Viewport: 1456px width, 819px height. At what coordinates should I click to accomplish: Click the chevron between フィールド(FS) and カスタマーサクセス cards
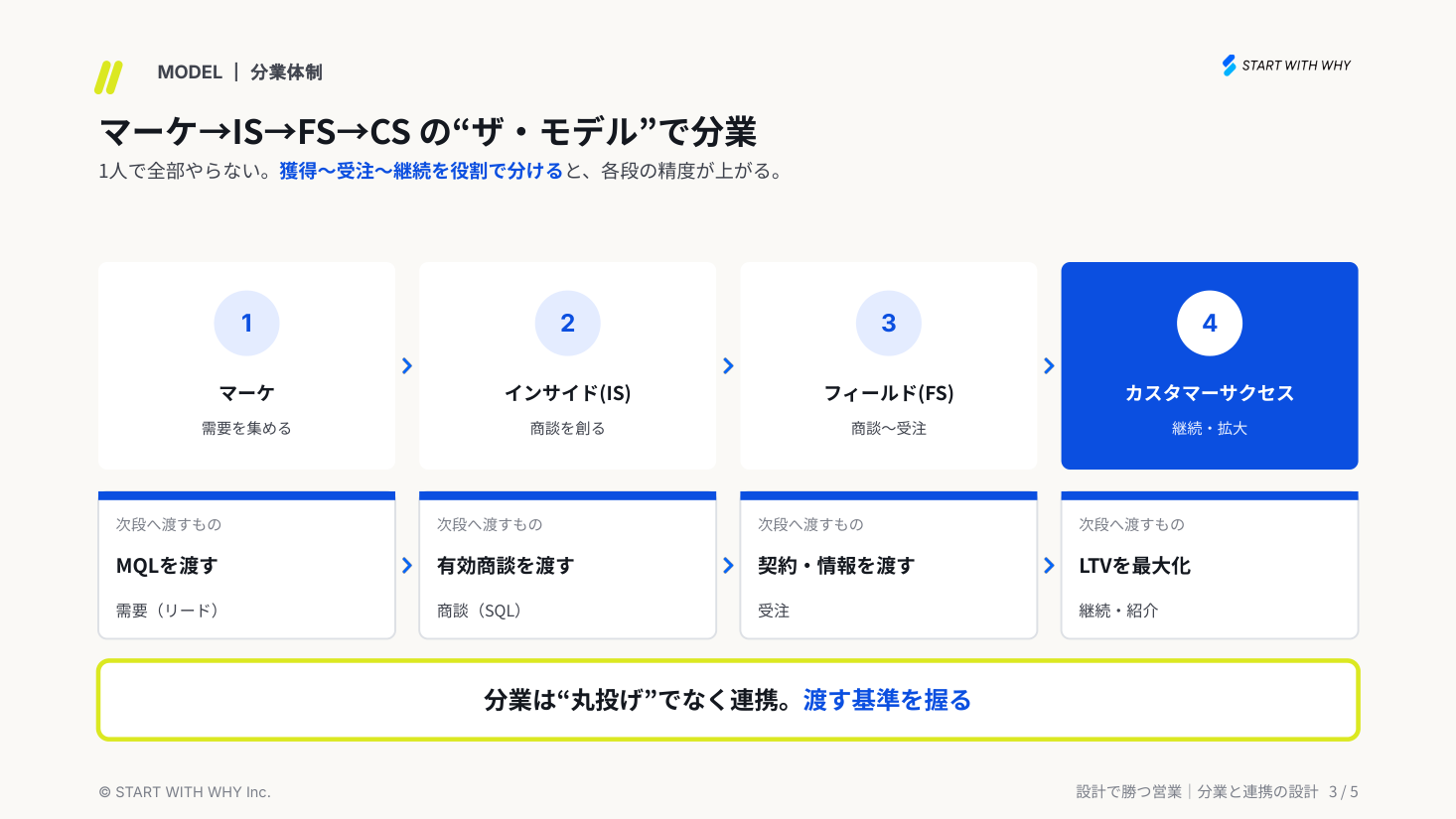coord(1049,365)
